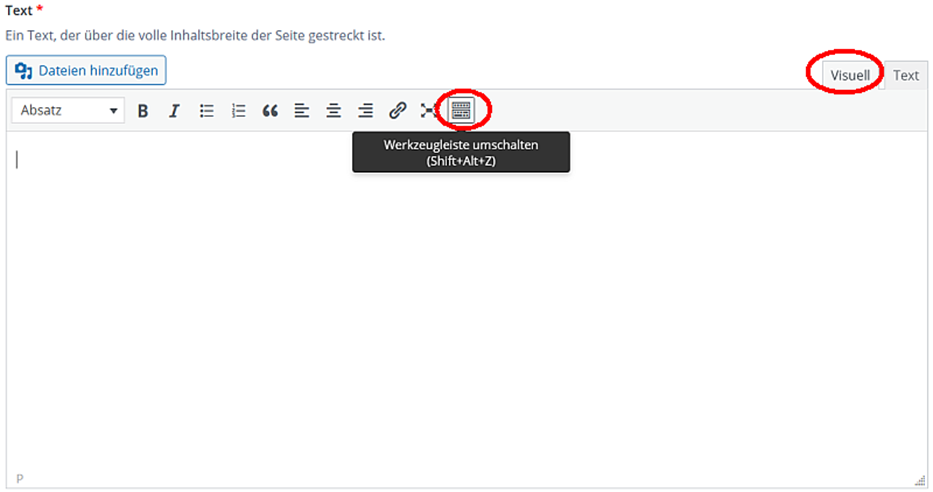This screenshot has width=933, height=492.
Task: Insert a bulleted list
Action: (x=206, y=111)
